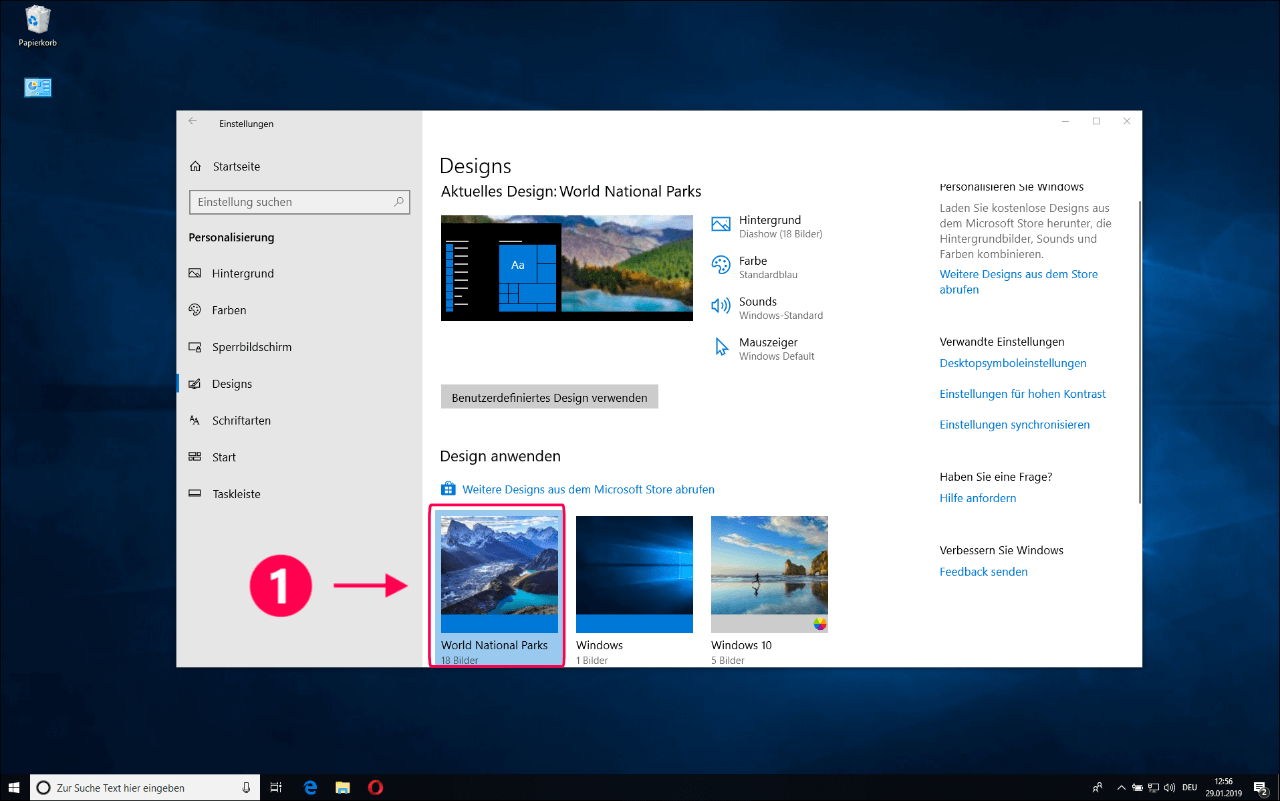This screenshot has width=1280, height=801.
Task: Open Task View from the taskbar
Action: point(277,788)
